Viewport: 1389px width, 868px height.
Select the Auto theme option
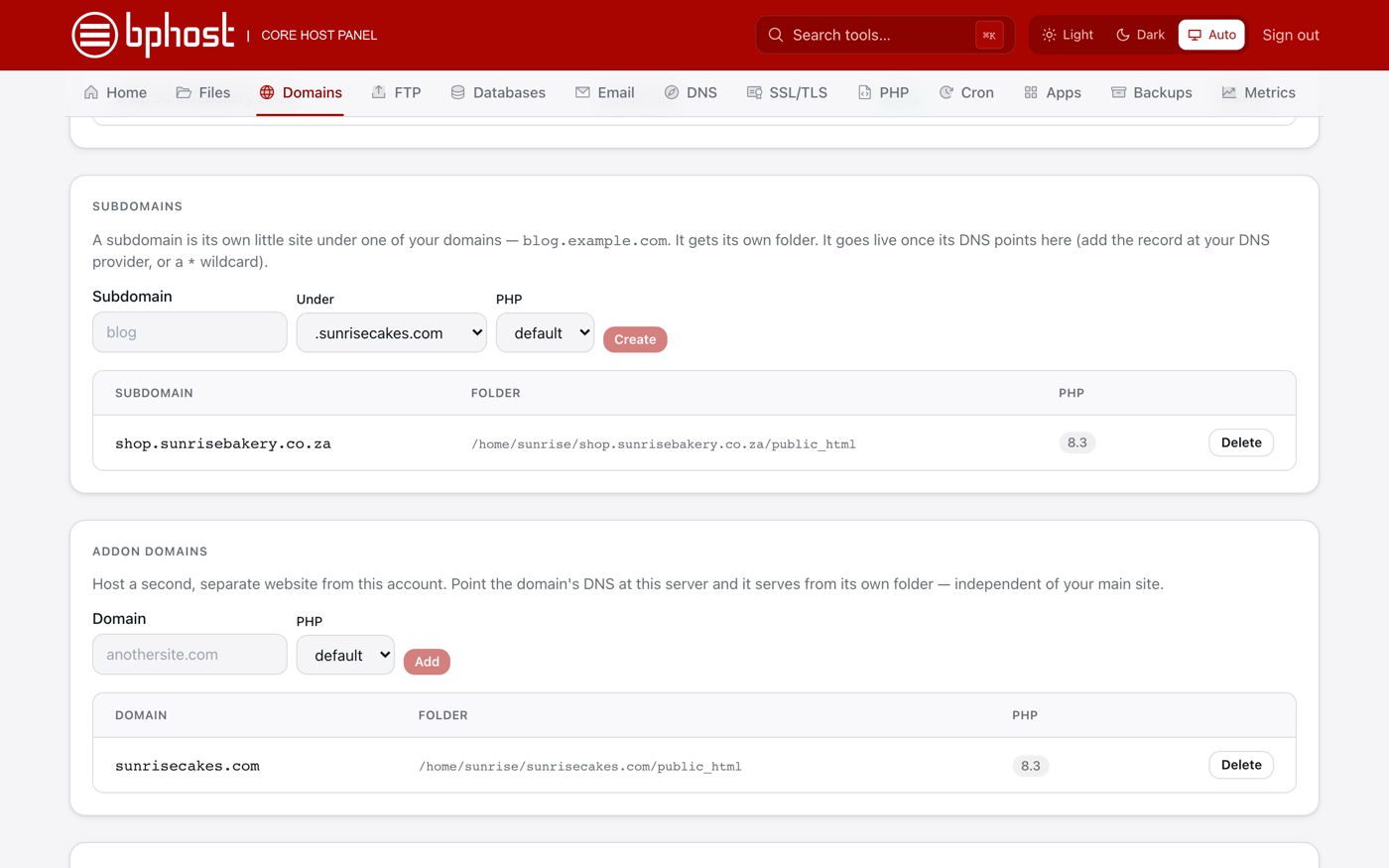coord(1211,35)
